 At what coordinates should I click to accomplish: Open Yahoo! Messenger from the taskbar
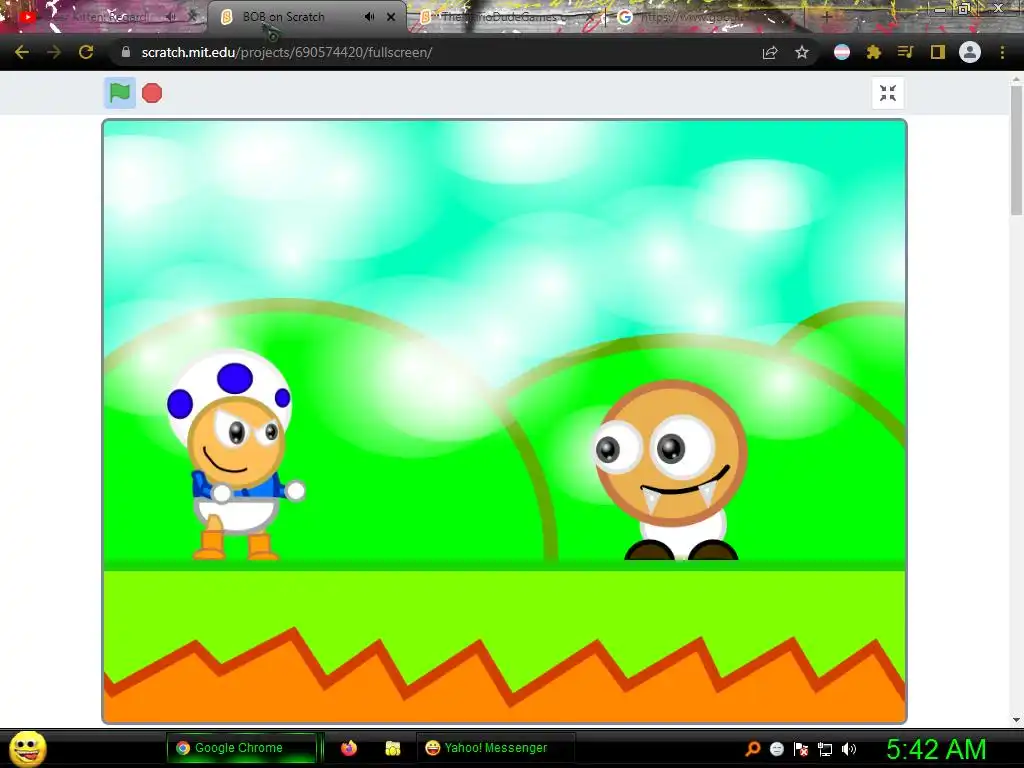coord(496,748)
